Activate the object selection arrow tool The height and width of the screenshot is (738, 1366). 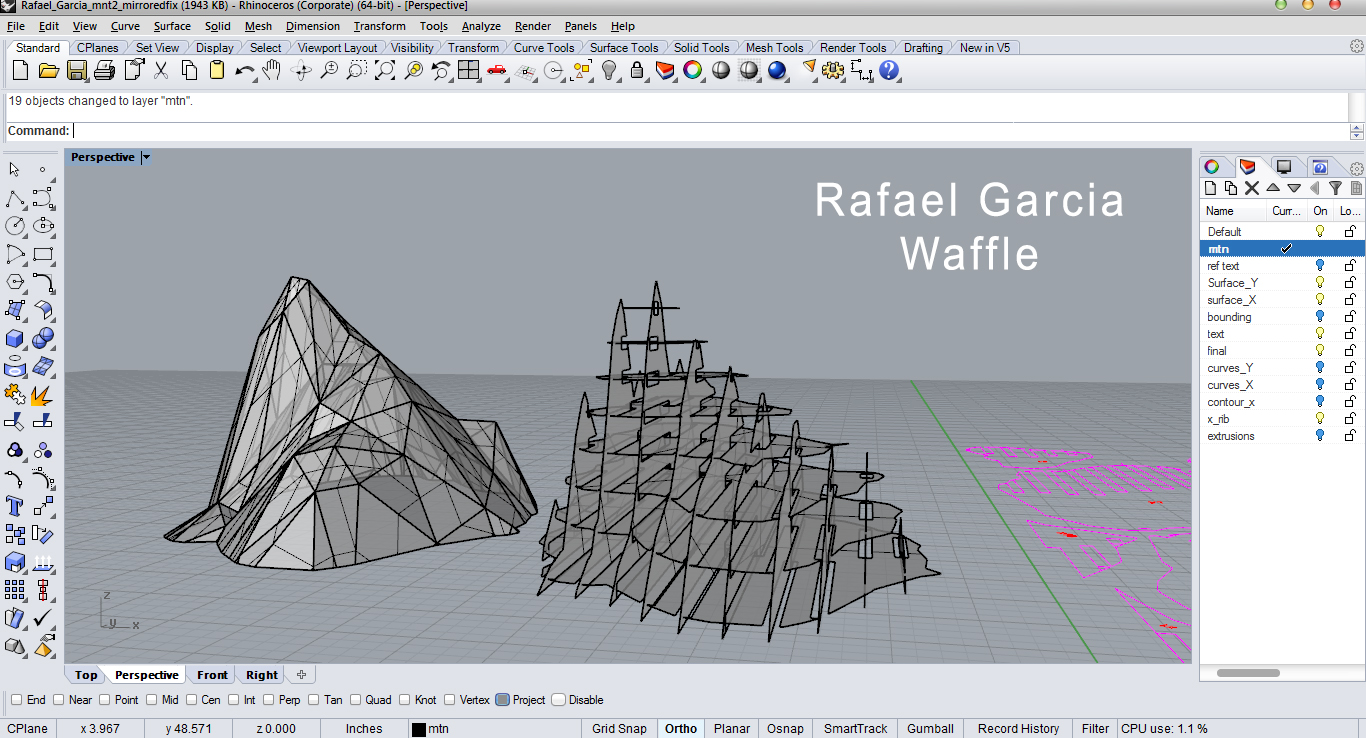(x=14, y=169)
